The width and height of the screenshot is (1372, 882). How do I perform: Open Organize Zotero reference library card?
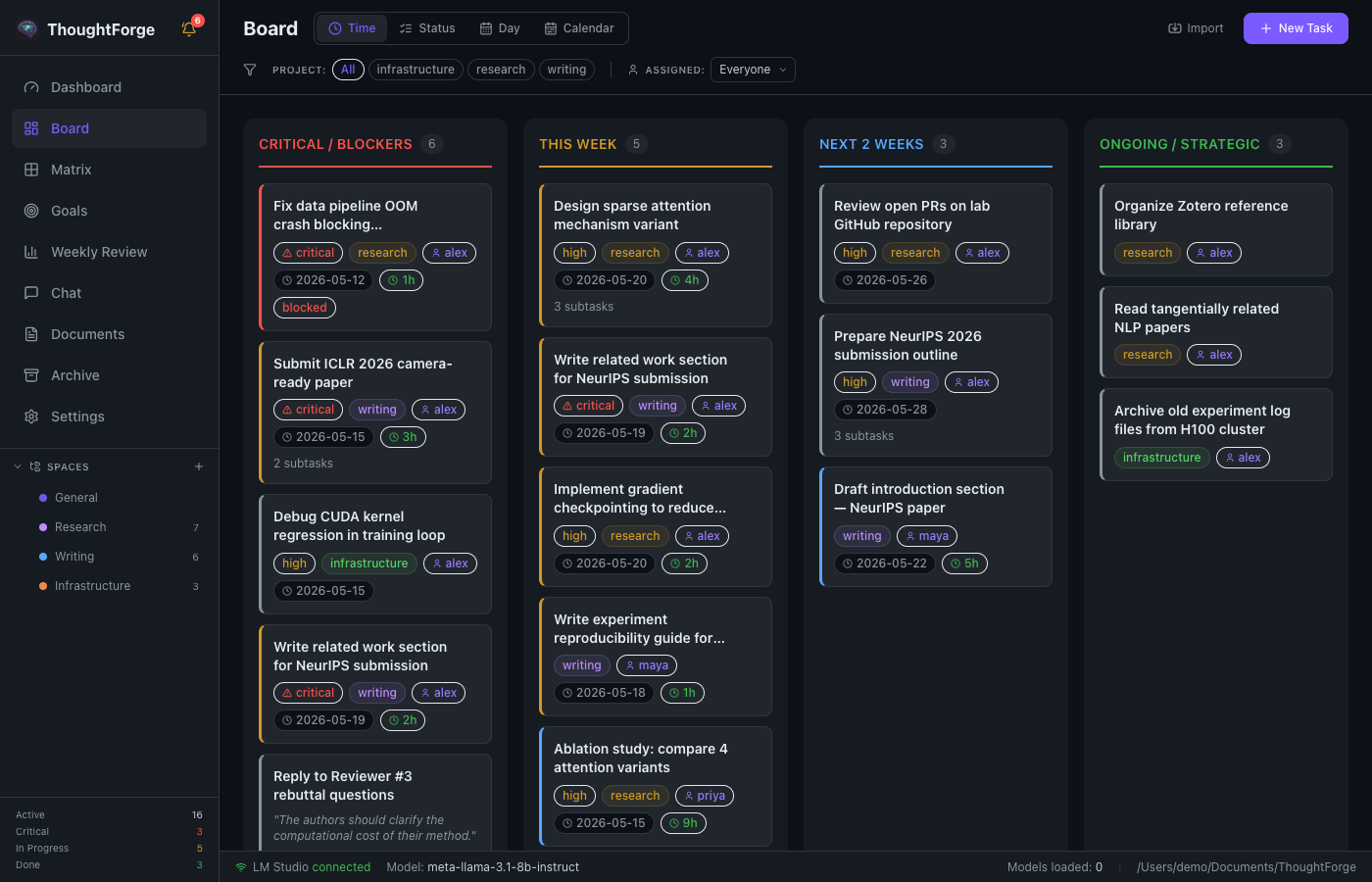click(1216, 229)
